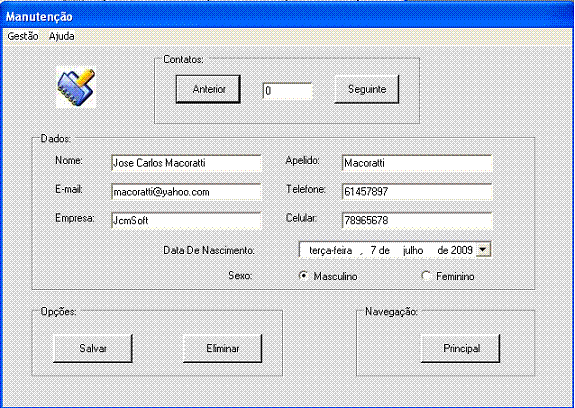Click the maintenance brush icon
Image resolution: width=575 pixels, height=408 pixels.
tap(76, 87)
